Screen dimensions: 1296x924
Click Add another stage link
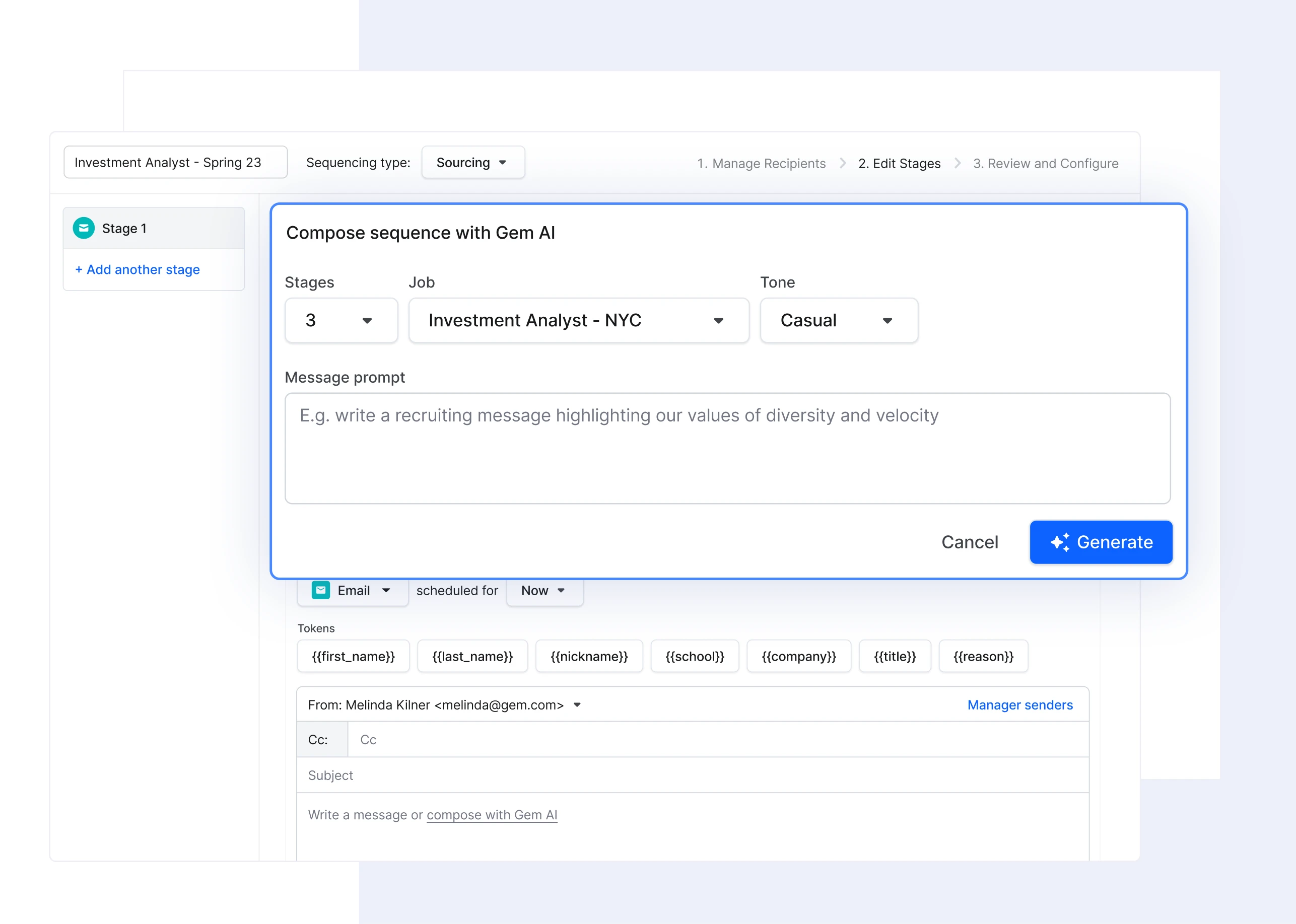point(137,270)
